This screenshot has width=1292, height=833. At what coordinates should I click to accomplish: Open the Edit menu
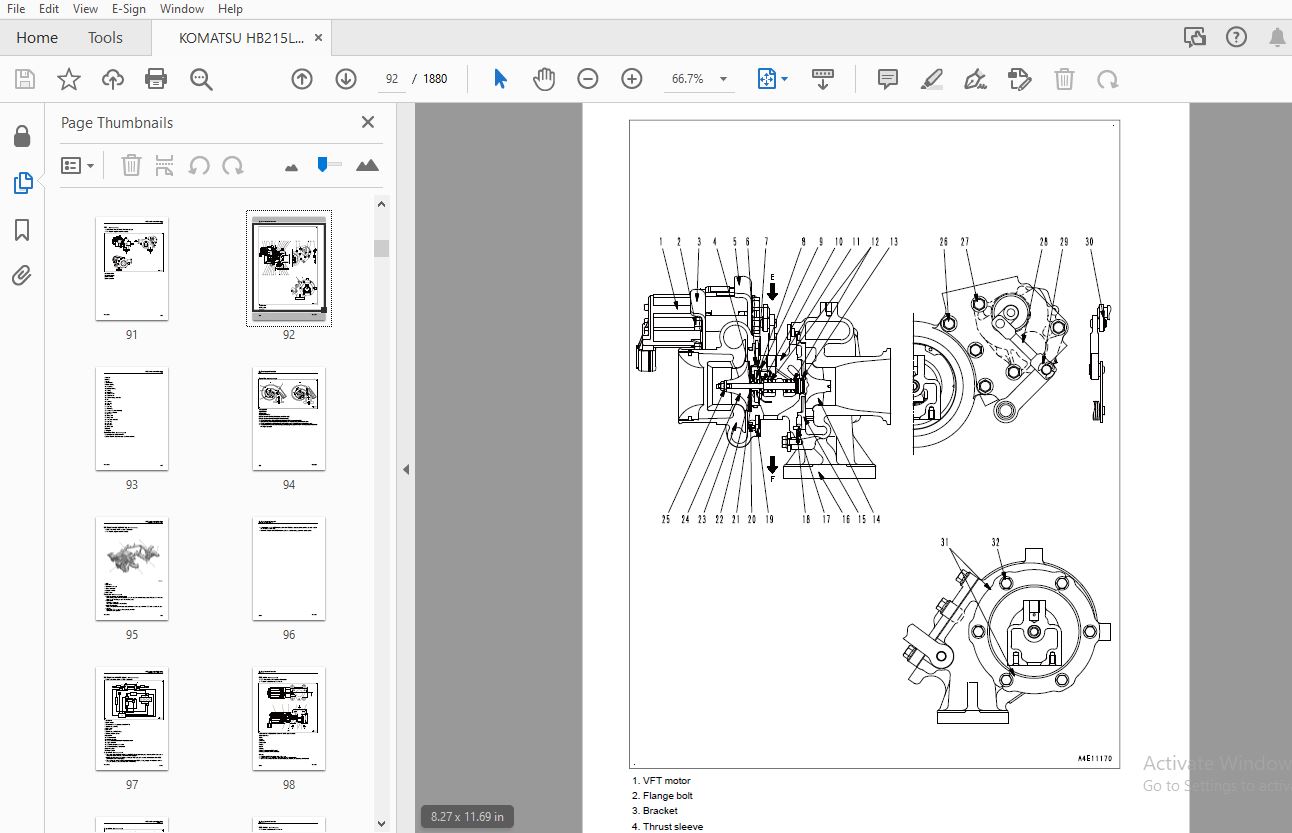click(x=49, y=8)
